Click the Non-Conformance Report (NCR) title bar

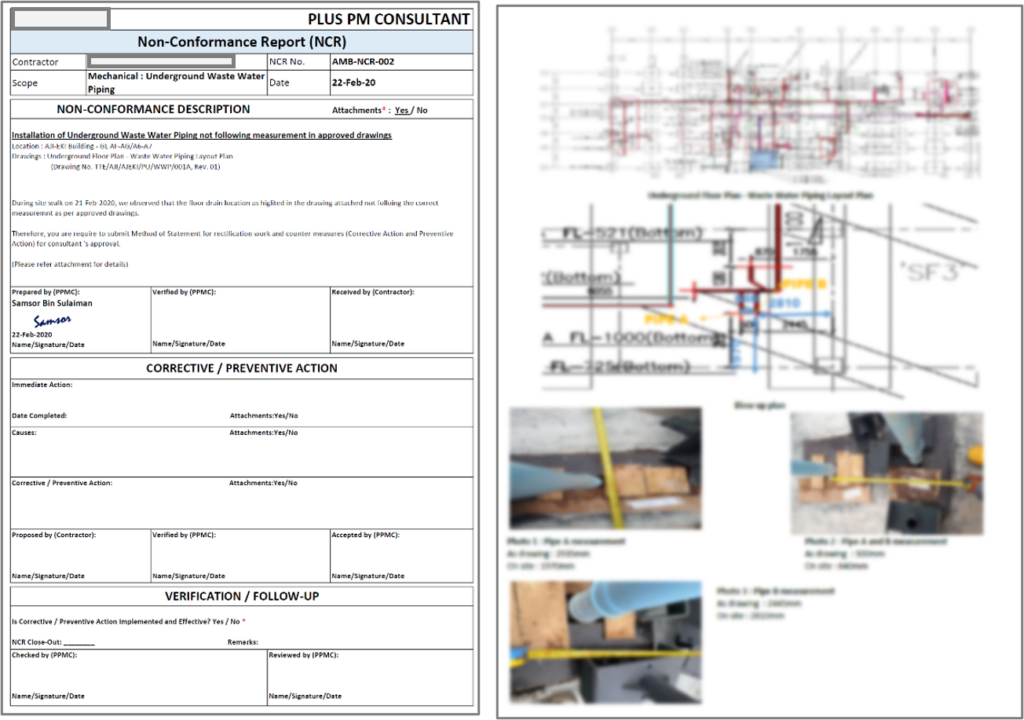coord(239,40)
